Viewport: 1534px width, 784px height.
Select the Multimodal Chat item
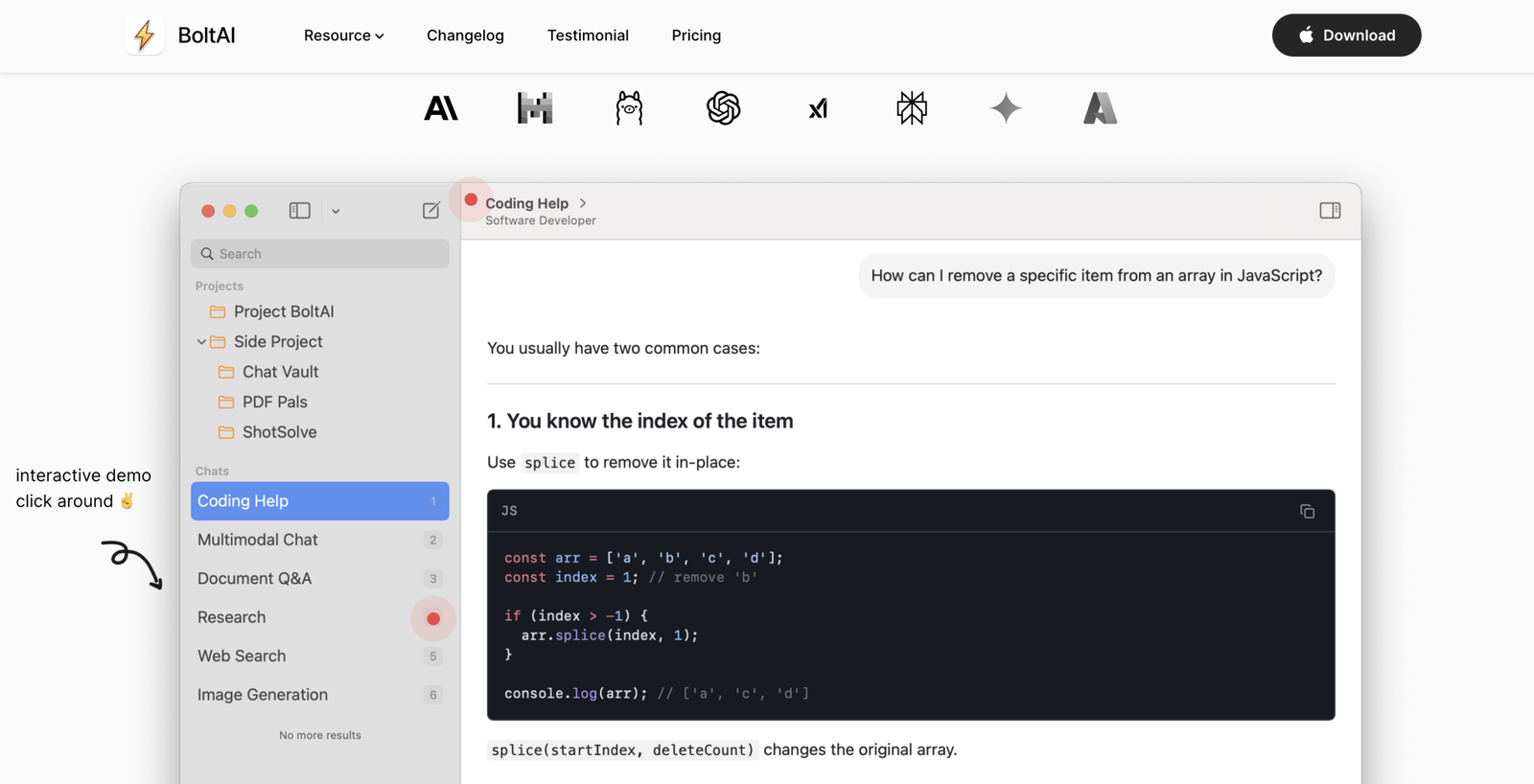coord(320,540)
